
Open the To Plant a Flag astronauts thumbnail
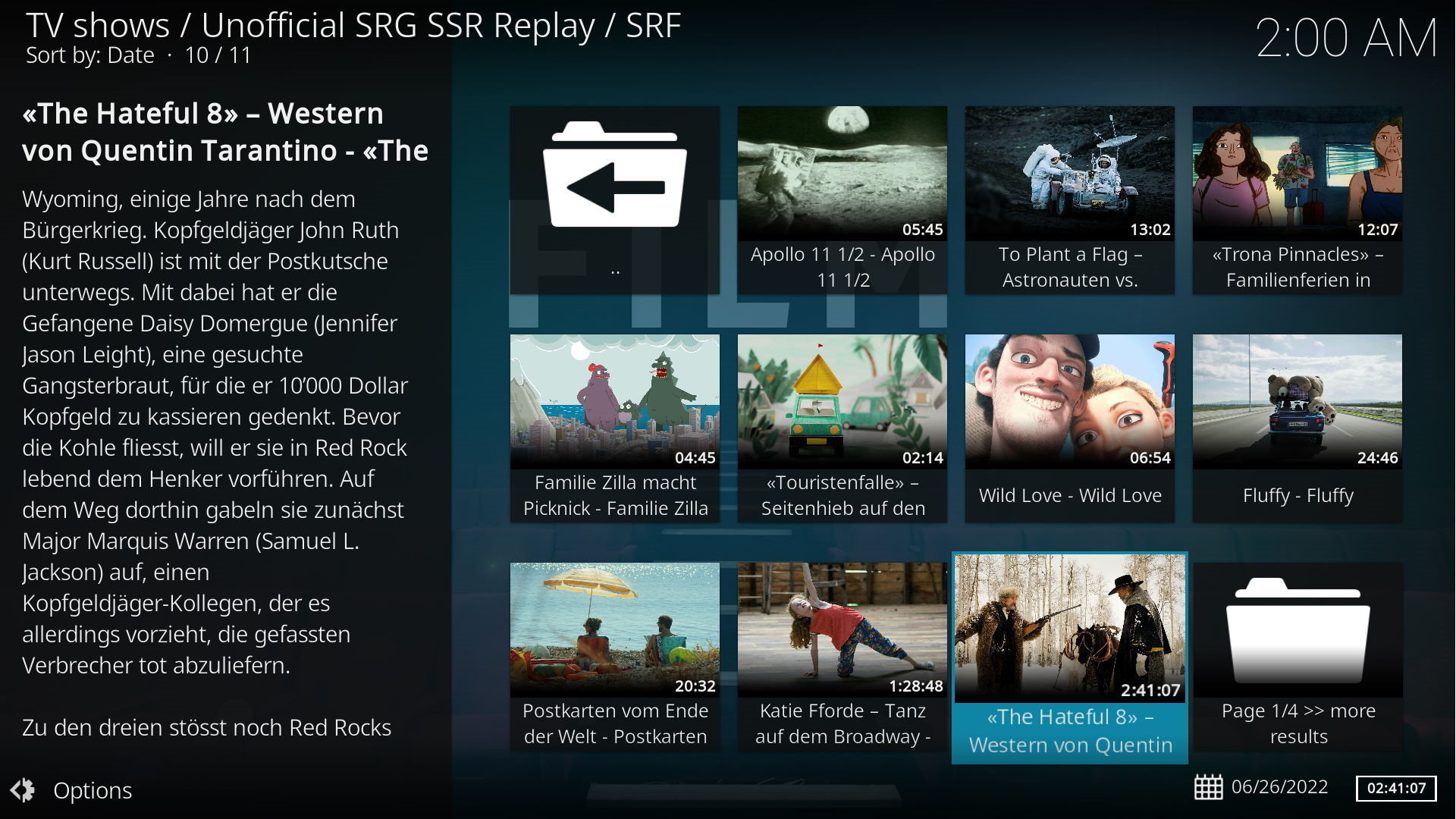pyautogui.click(x=1069, y=173)
